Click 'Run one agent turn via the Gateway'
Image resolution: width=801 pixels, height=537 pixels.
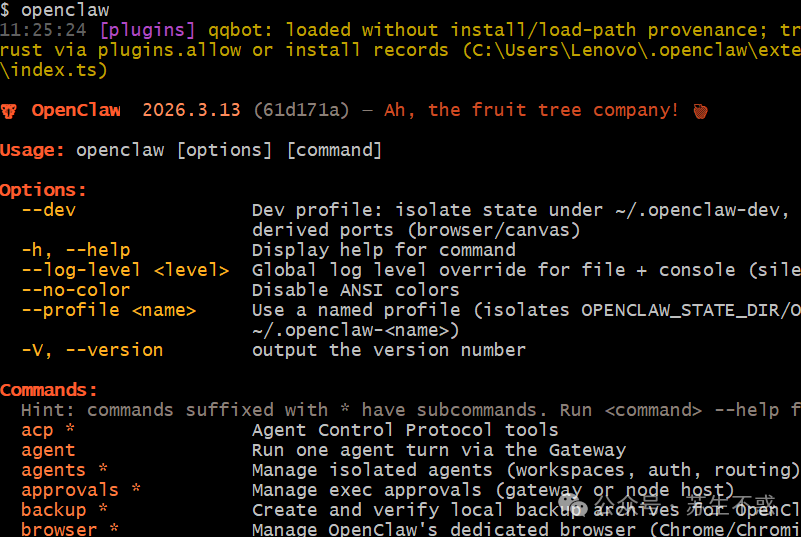point(439,450)
